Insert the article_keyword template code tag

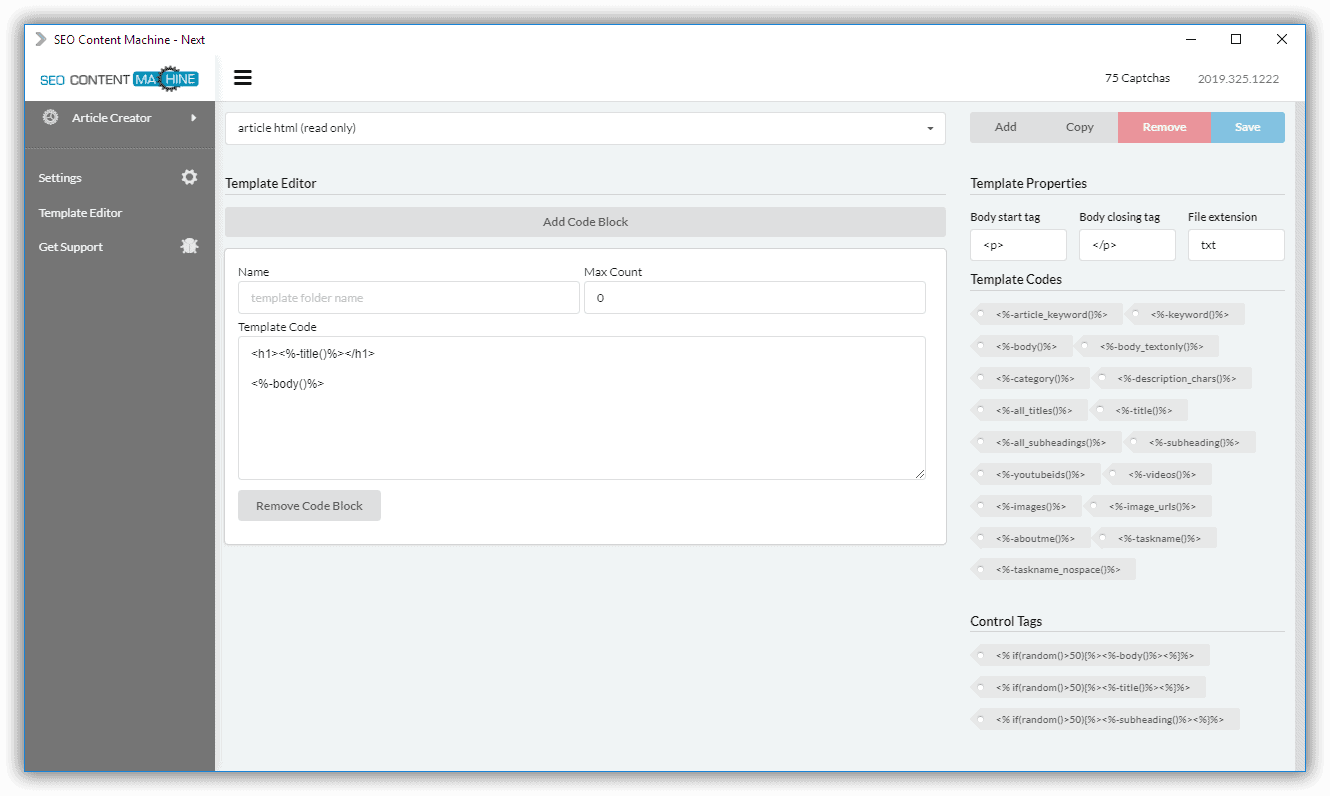(1047, 315)
